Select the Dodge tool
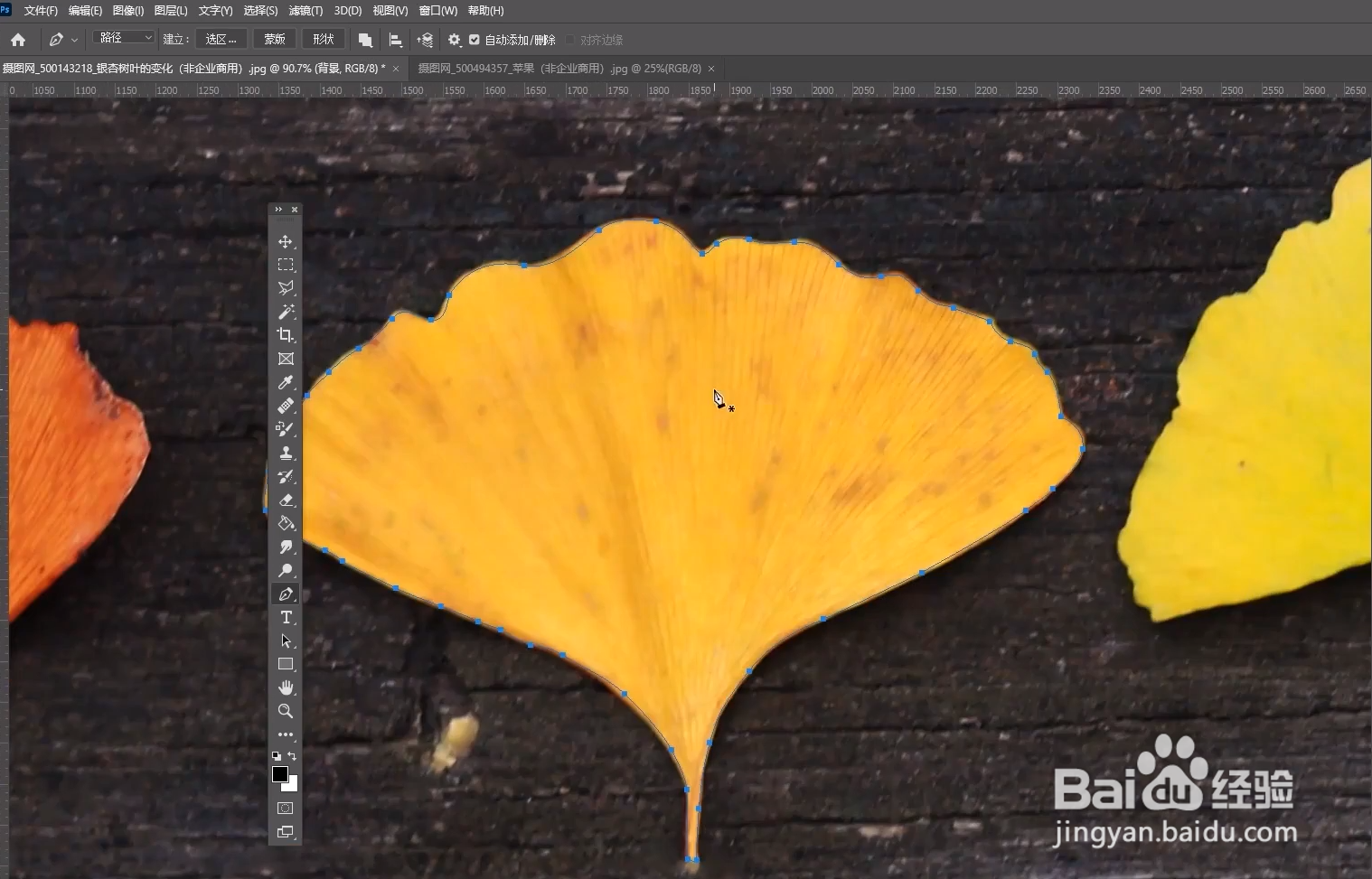The image size is (1372, 879). (286, 570)
